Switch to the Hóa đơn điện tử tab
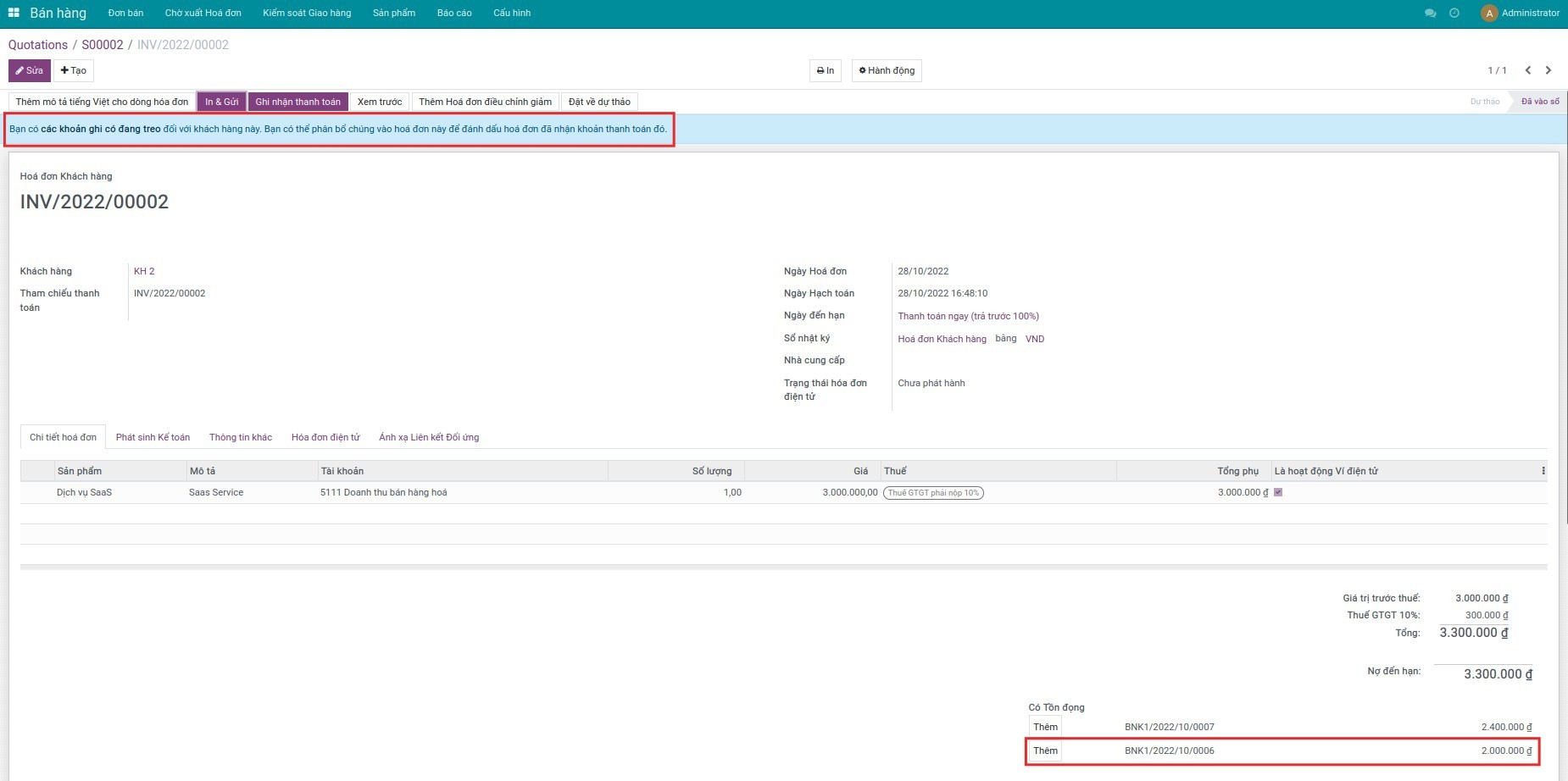Viewport: 1568px width, 781px height. (325, 437)
